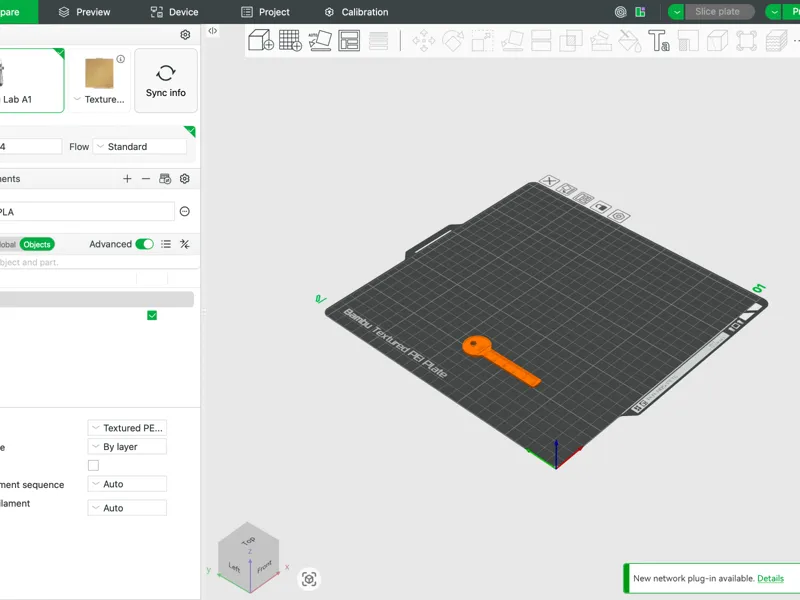Toggle the Advanced switch off
The height and width of the screenshot is (600, 800).
point(144,244)
